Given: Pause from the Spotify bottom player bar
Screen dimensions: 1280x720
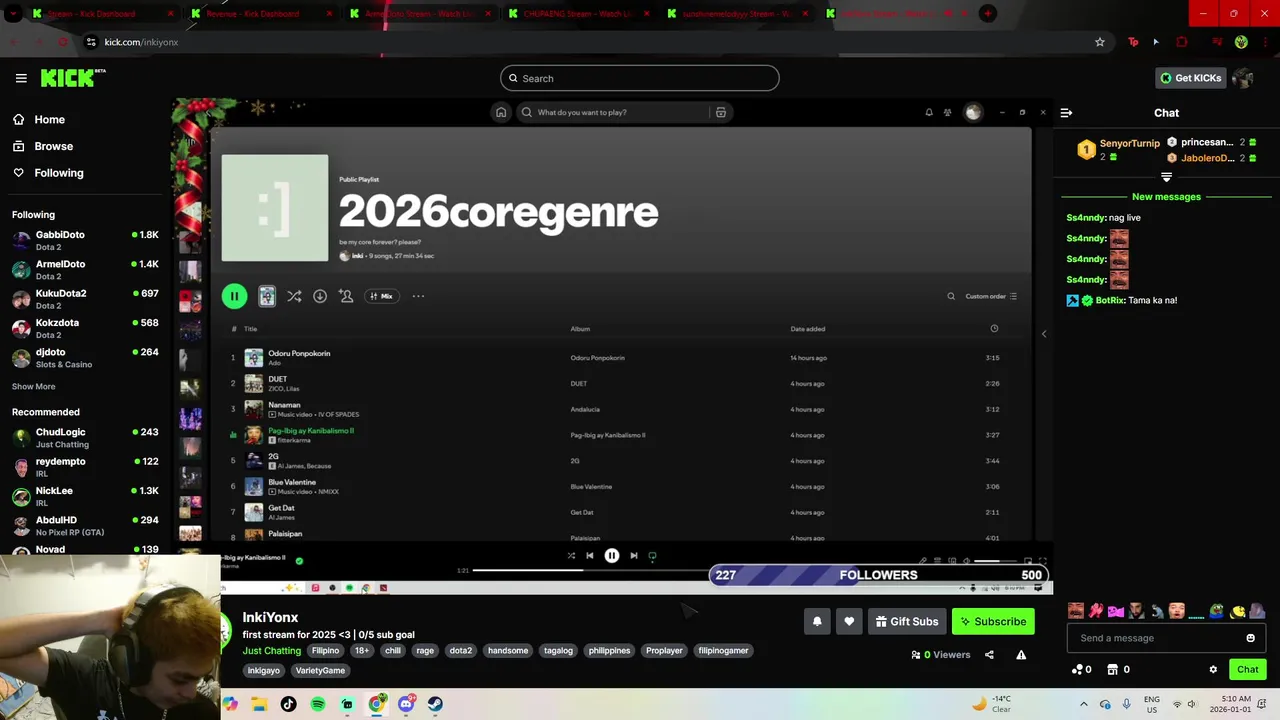Looking at the screenshot, I should [612, 556].
